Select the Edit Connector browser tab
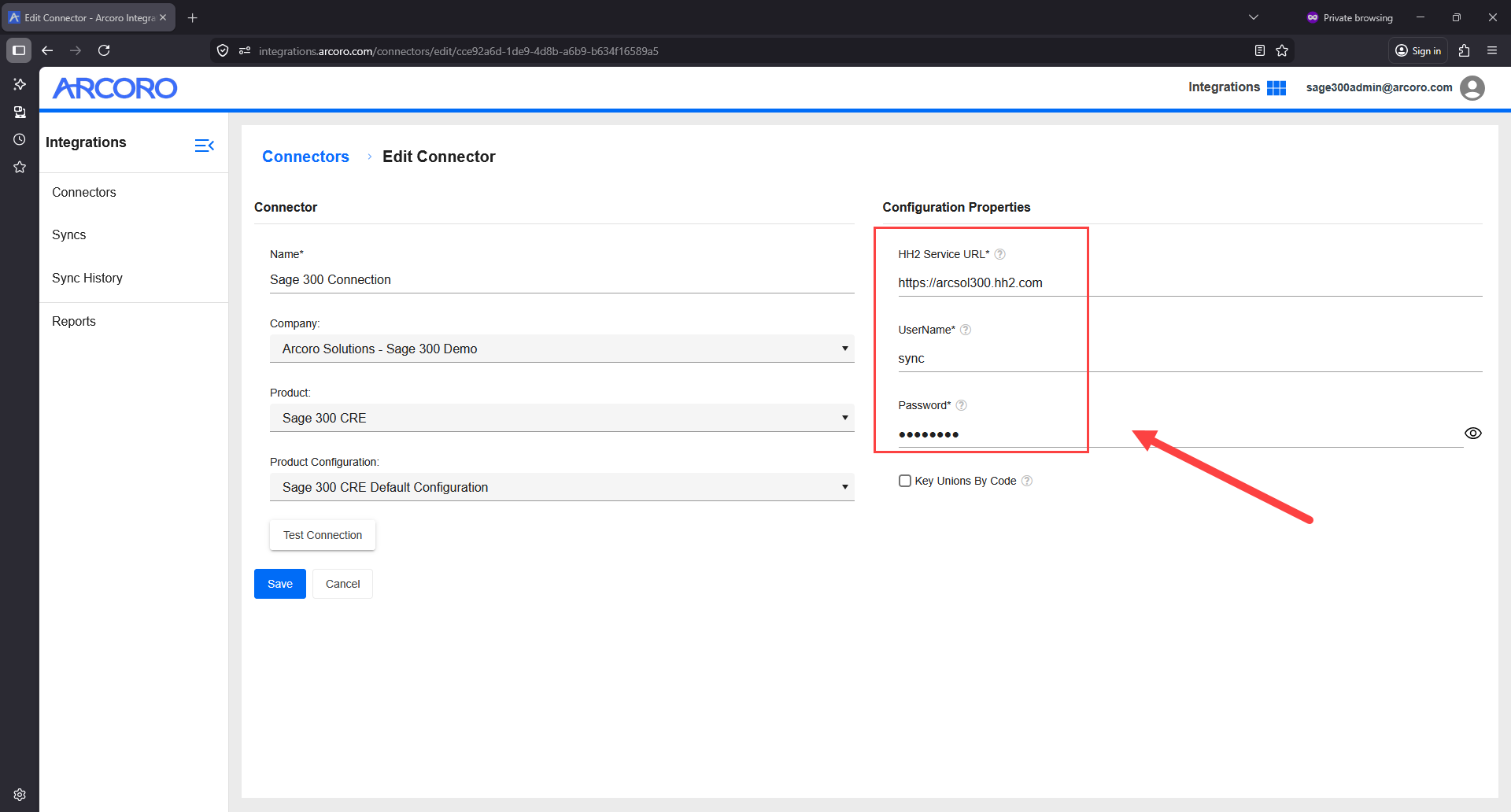This screenshot has width=1511, height=812. (x=88, y=17)
